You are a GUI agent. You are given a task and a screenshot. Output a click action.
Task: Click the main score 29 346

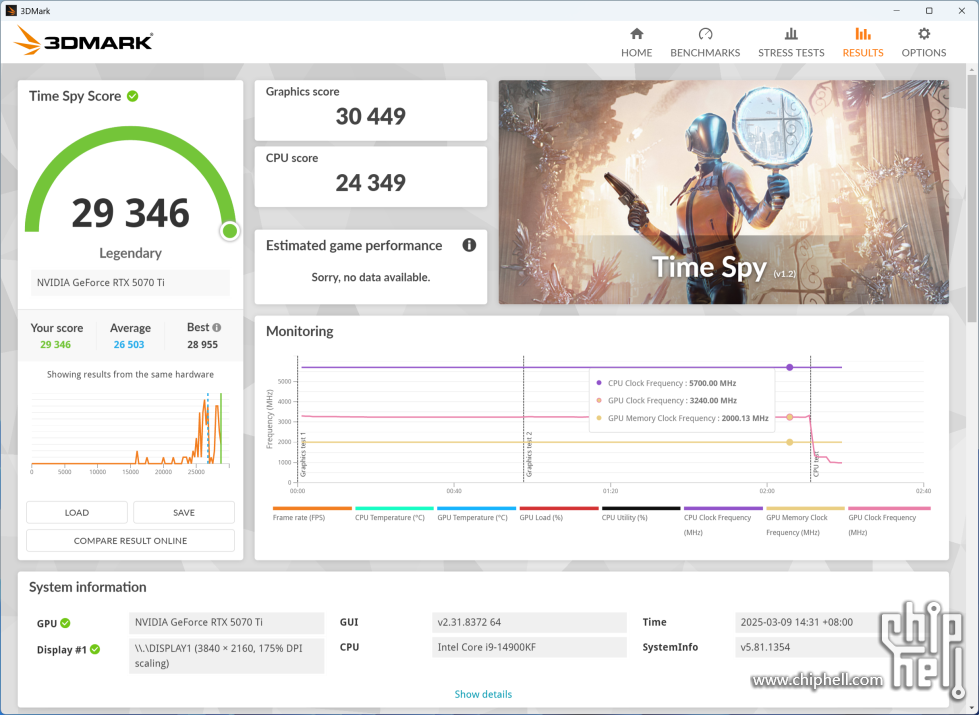(130, 213)
